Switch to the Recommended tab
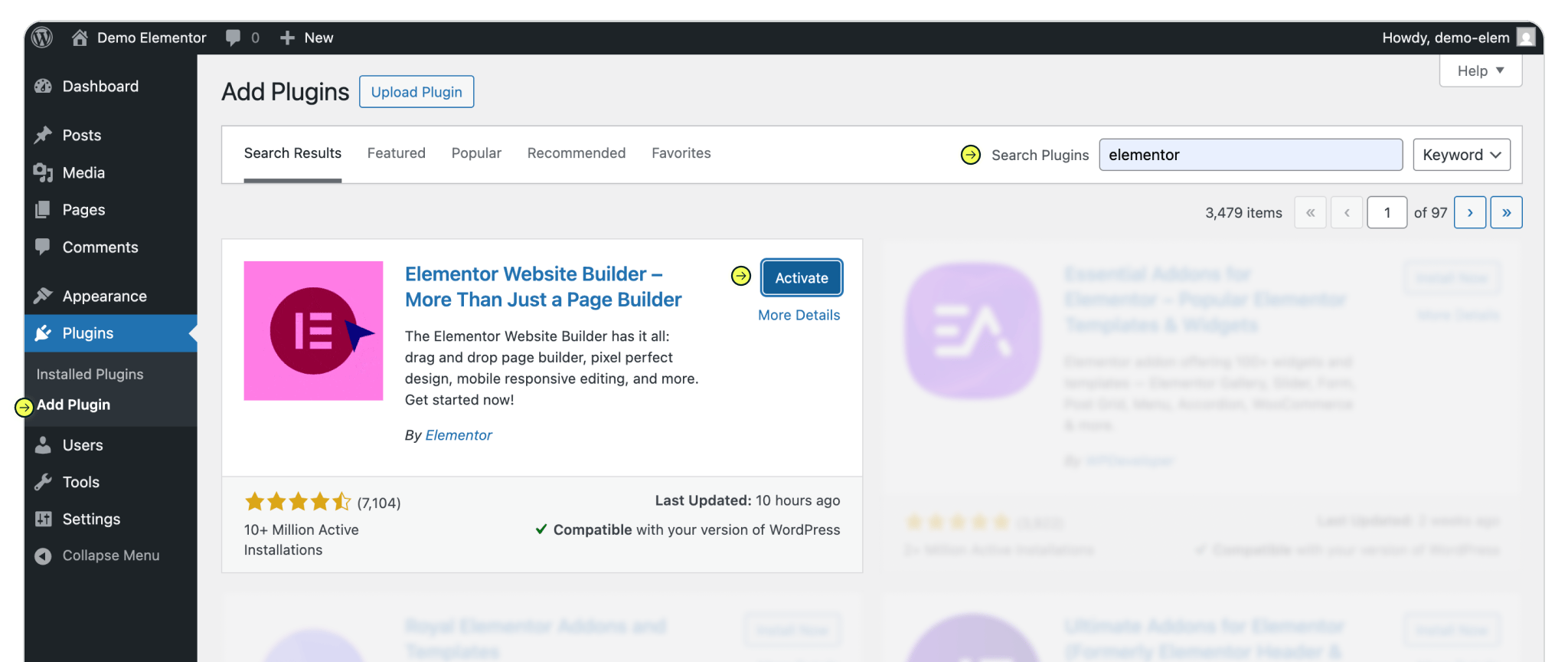The height and width of the screenshot is (662, 1568). tap(577, 153)
